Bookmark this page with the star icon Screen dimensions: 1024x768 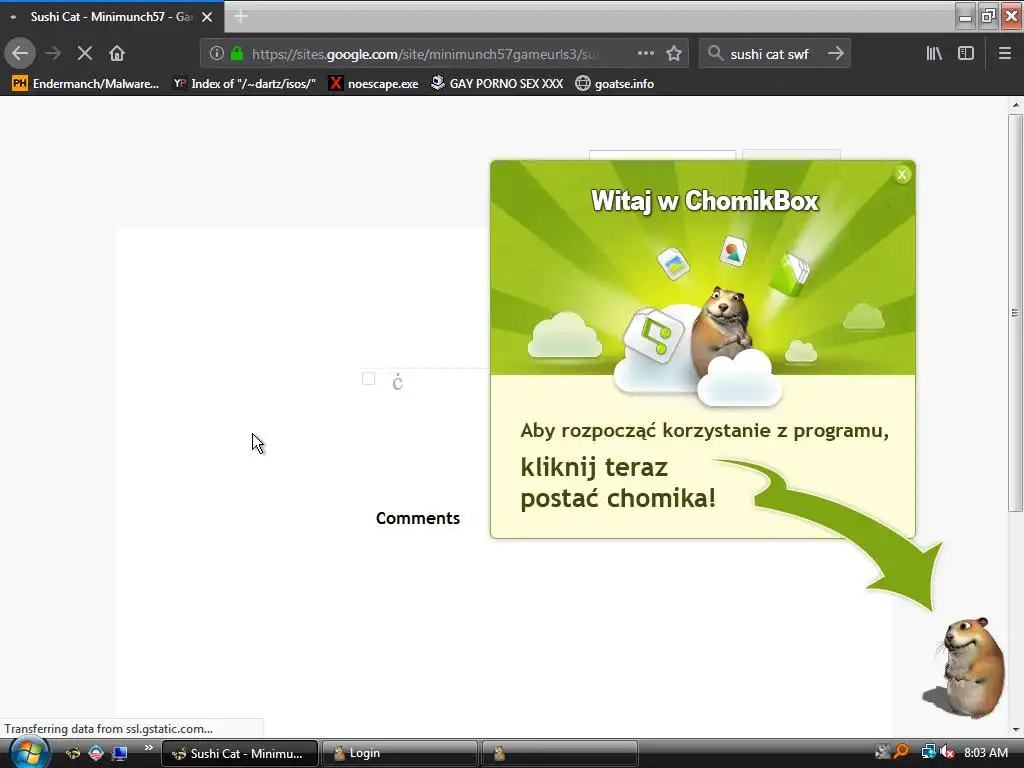click(x=674, y=54)
